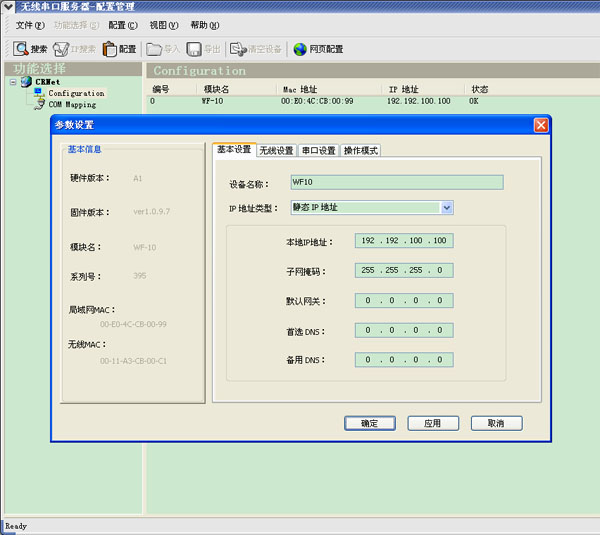Click wireless MAC value 00-11-A3-CB-00-C1

[x=133, y=361]
